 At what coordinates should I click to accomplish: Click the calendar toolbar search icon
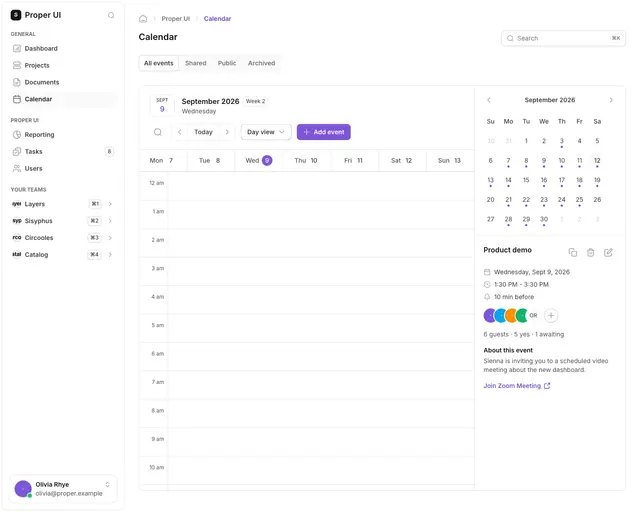[x=158, y=132]
